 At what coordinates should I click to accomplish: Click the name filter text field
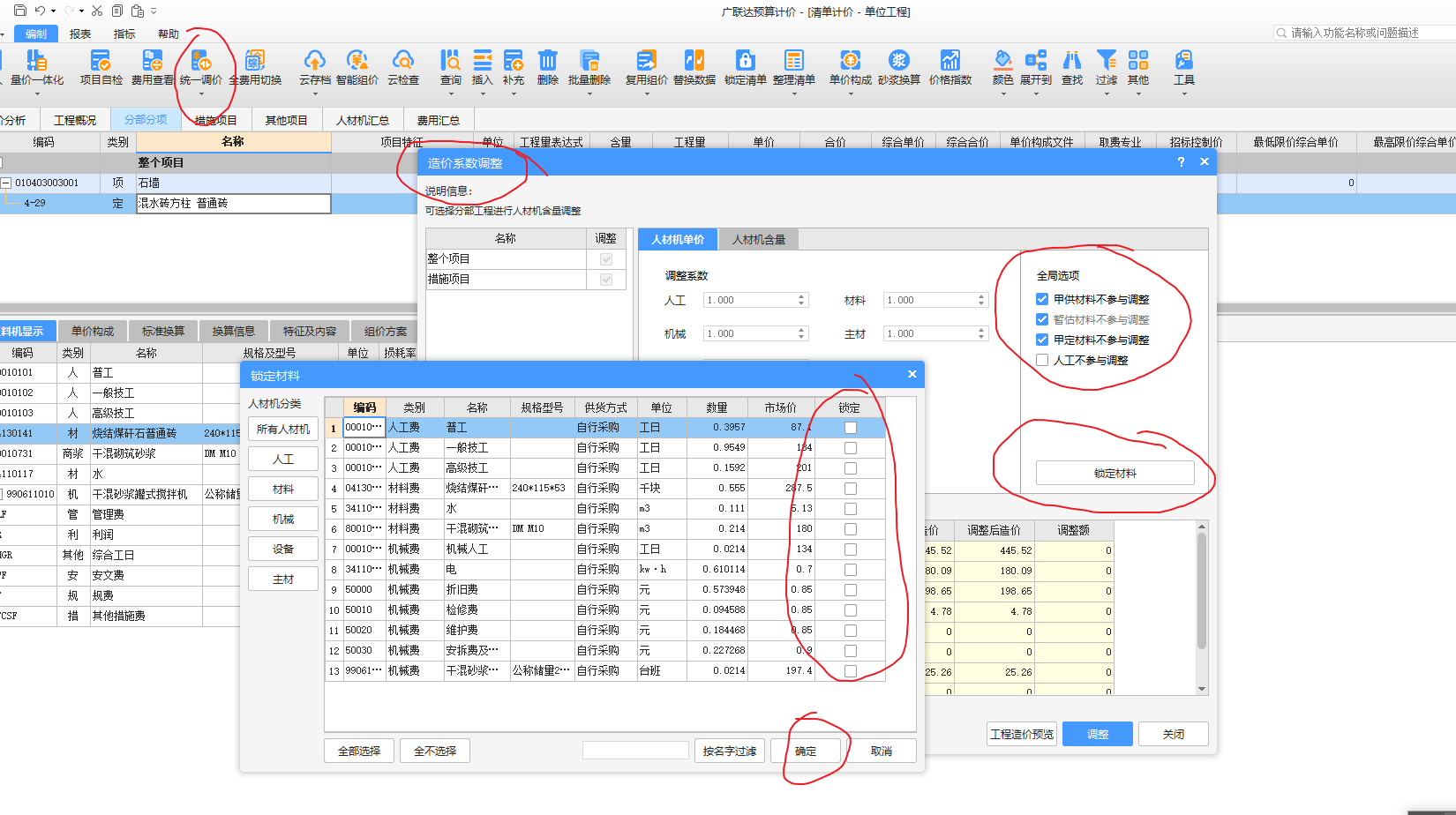[x=635, y=750]
